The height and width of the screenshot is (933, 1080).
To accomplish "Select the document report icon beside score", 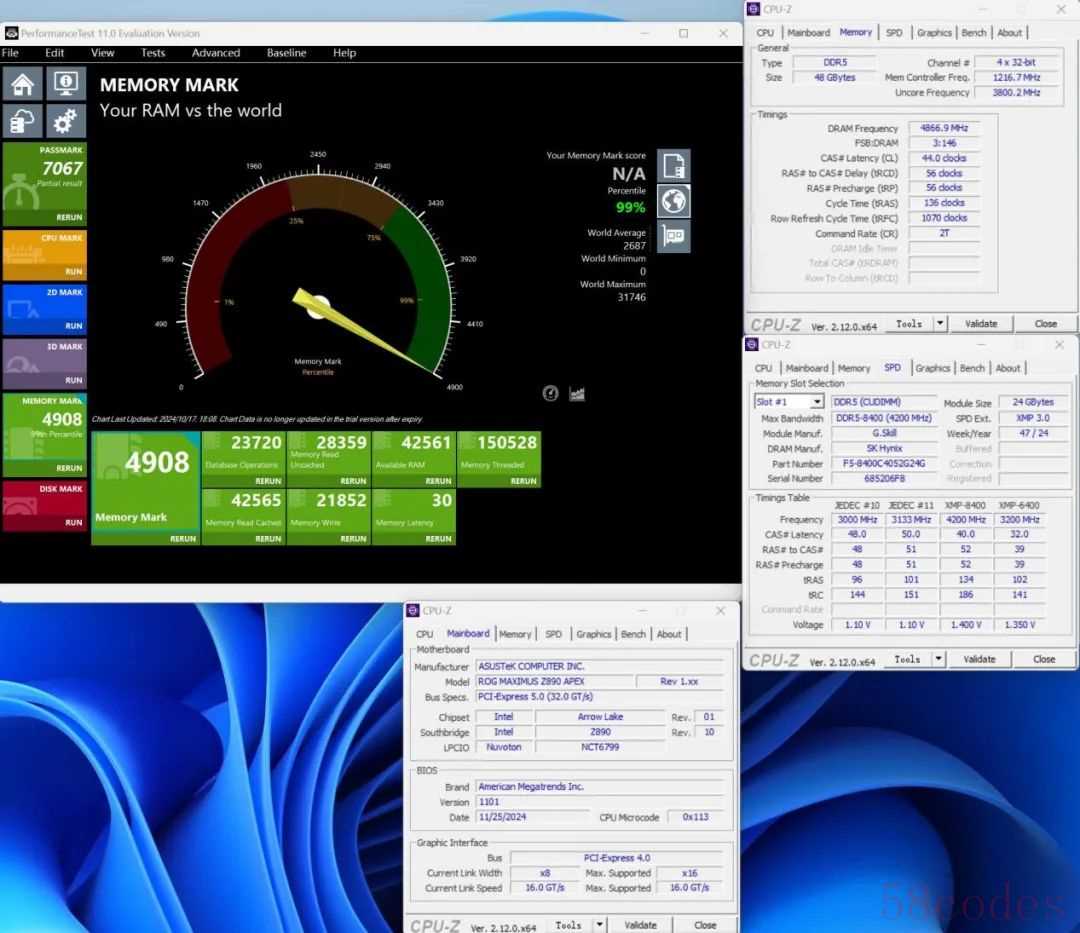I will tap(674, 166).
